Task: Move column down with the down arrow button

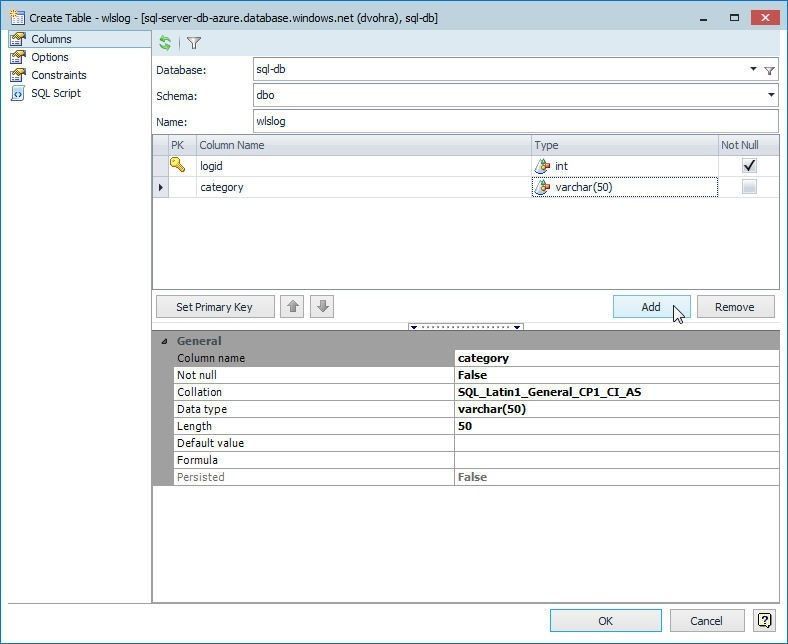Action: (322, 307)
